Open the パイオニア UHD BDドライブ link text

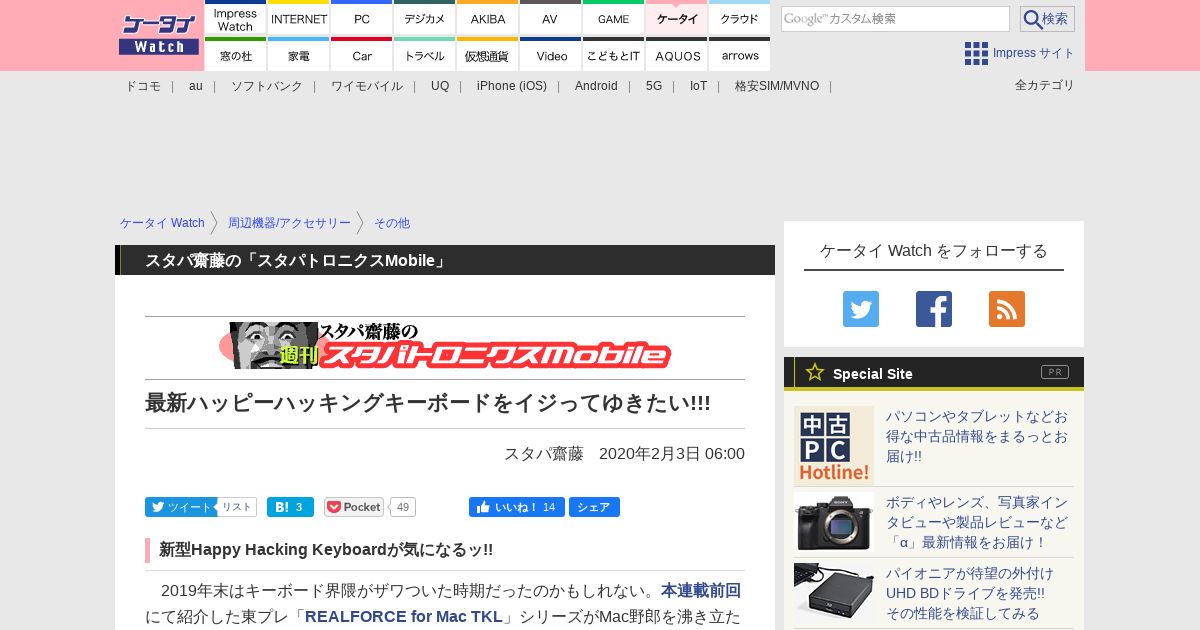tap(970, 593)
